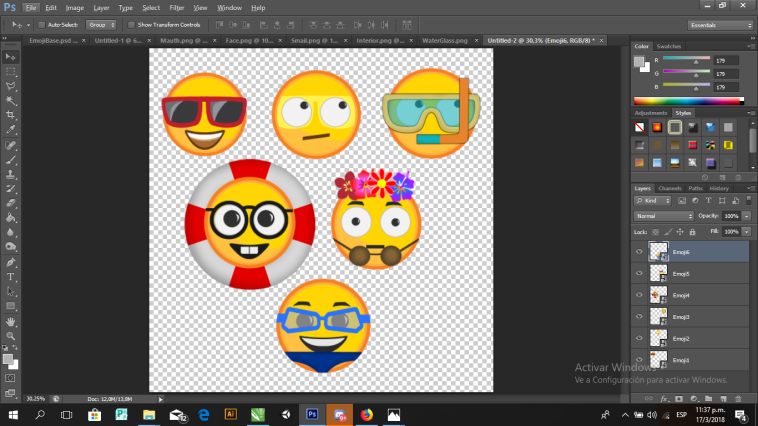Image resolution: width=758 pixels, height=426 pixels.
Task: Open the Illustrator app from the taskbar
Action: (230, 413)
